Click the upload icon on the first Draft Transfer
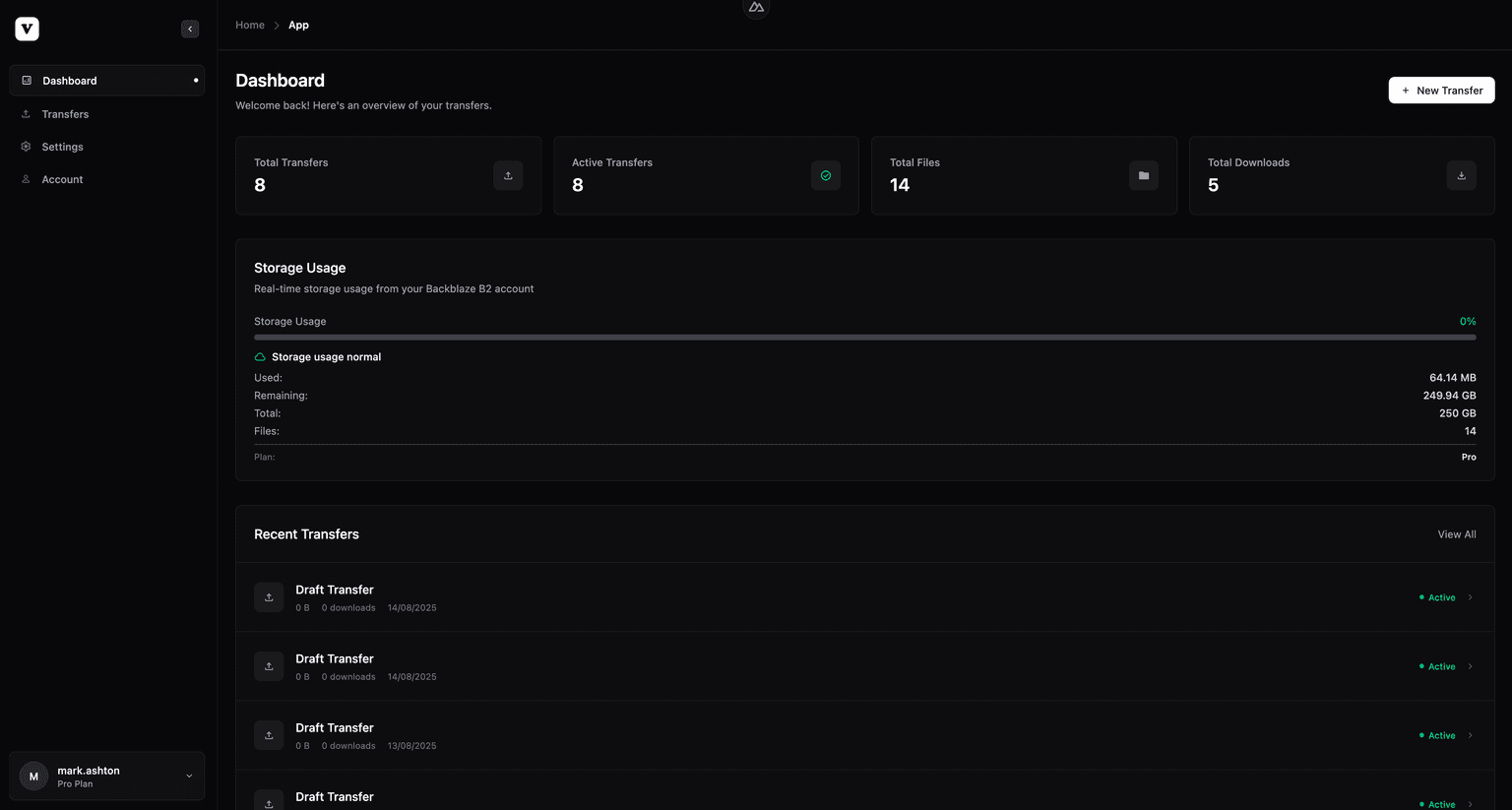1512x810 pixels. click(x=269, y=596)
